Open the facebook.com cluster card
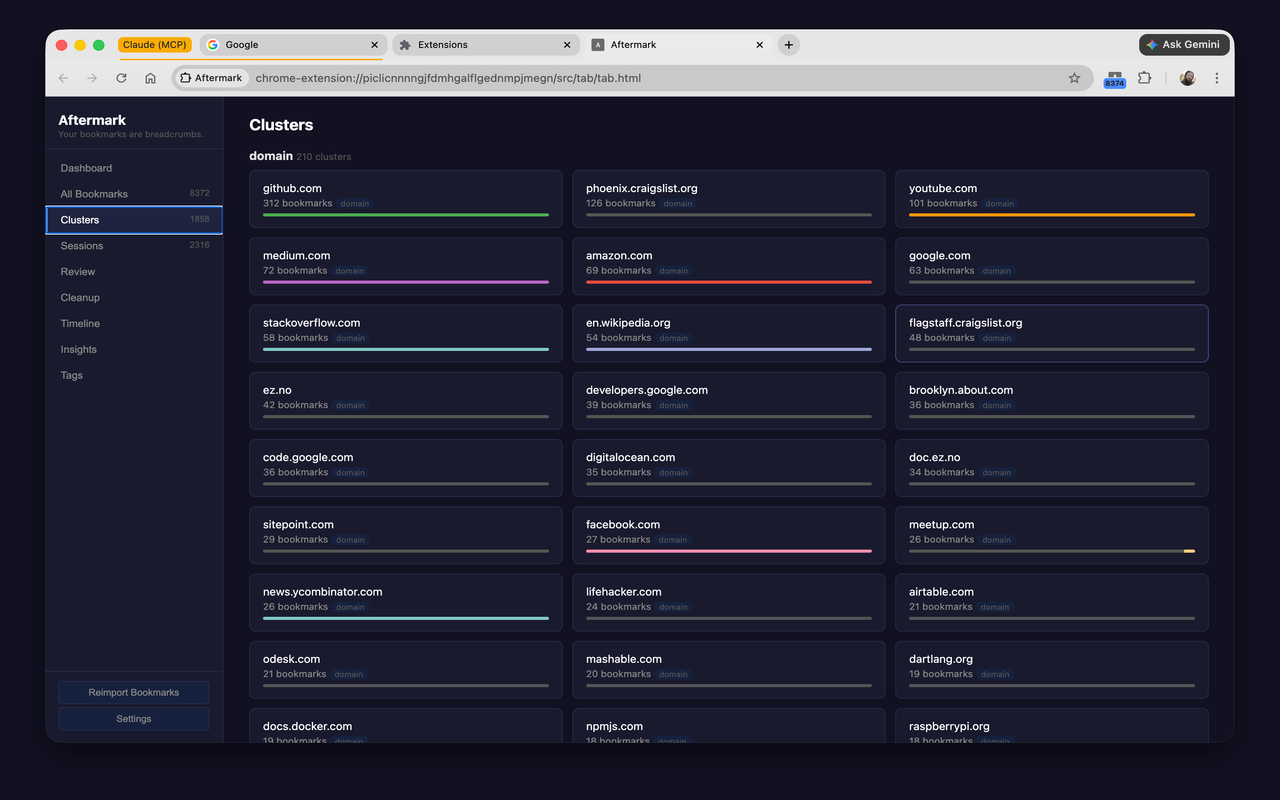 729,535
